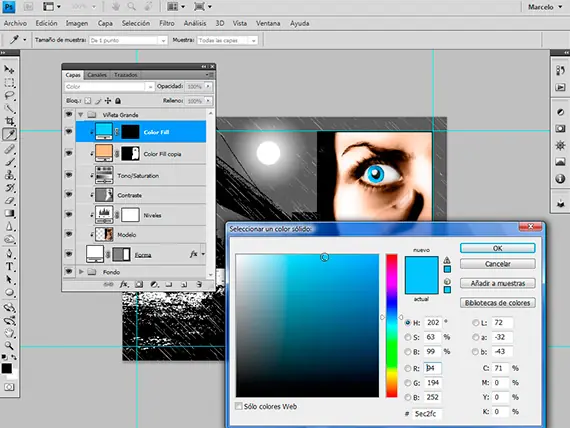Select the Brush tool
The height and width of the screenshot is (428, 570).
click(x=9, y=162)
